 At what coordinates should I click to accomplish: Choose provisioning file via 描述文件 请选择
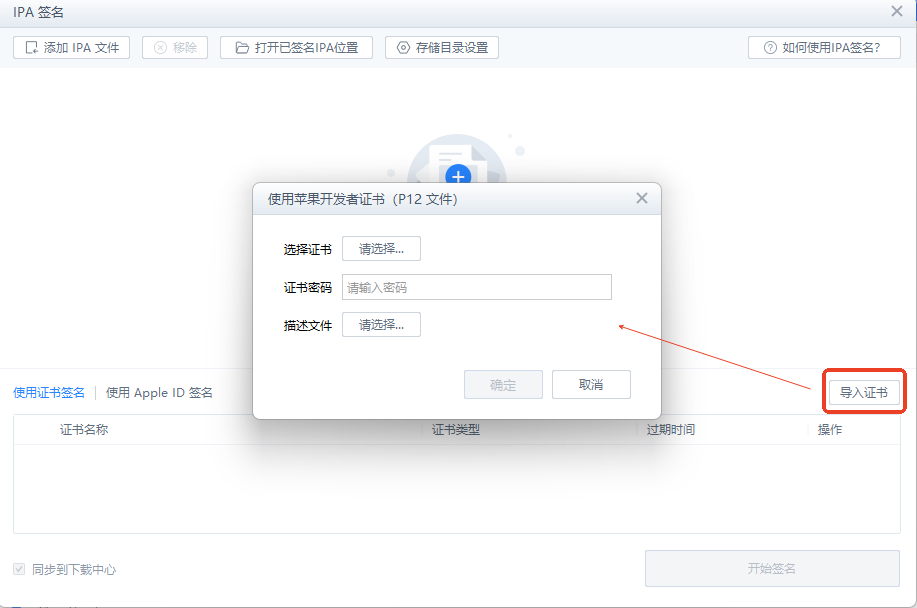pyautogui.click(x=381, y=325)
